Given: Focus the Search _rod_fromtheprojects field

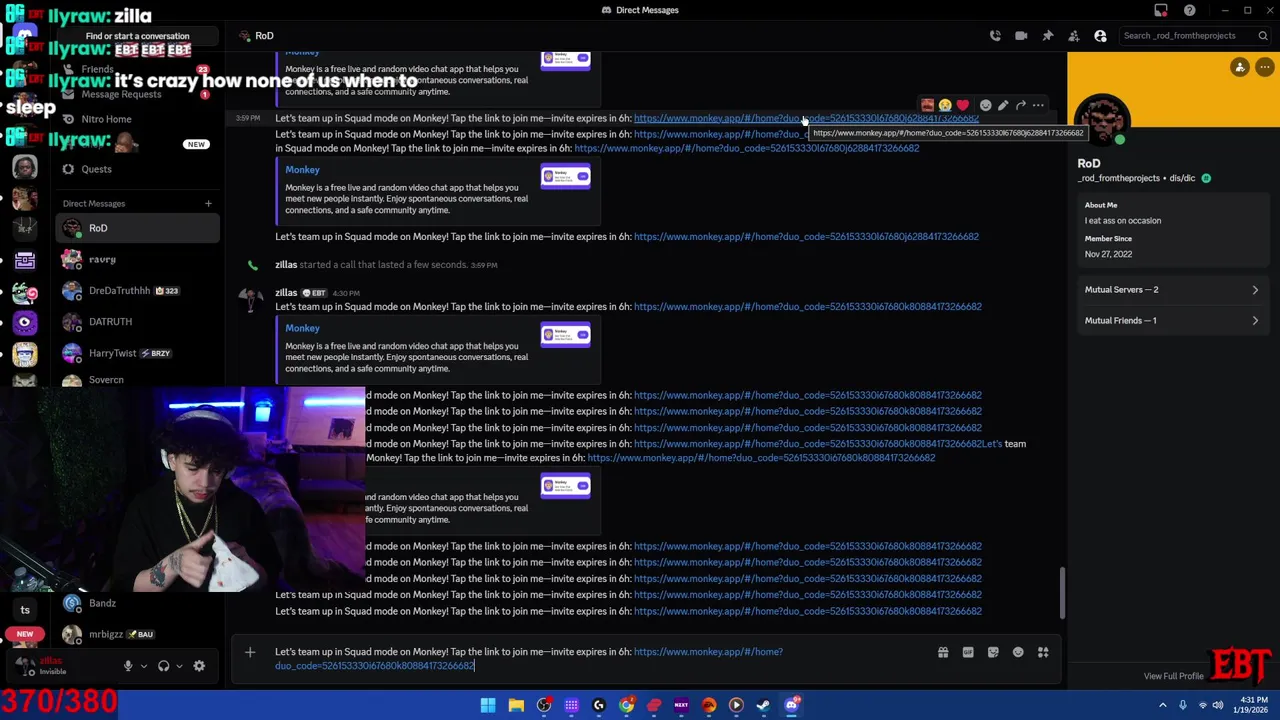Looking at the screenshot, I should (x=1194, y=36).
